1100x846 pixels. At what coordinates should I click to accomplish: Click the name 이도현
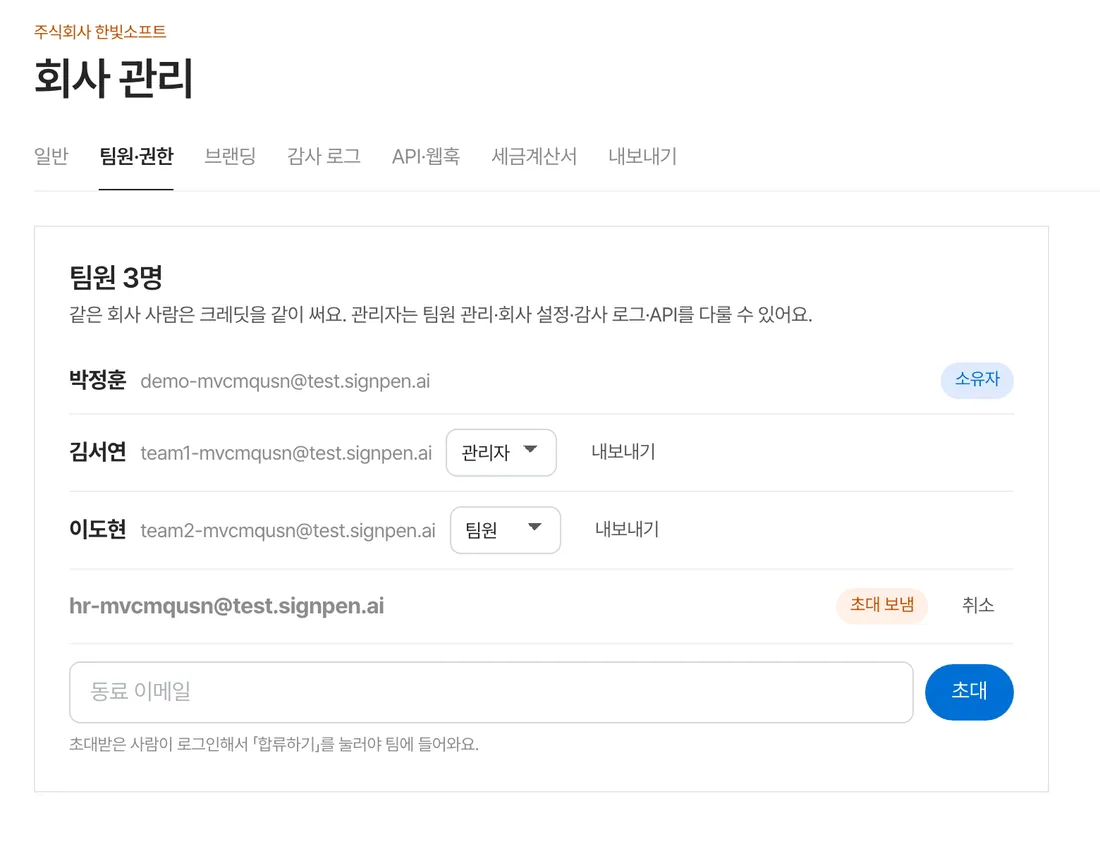(x=98, y=529)
